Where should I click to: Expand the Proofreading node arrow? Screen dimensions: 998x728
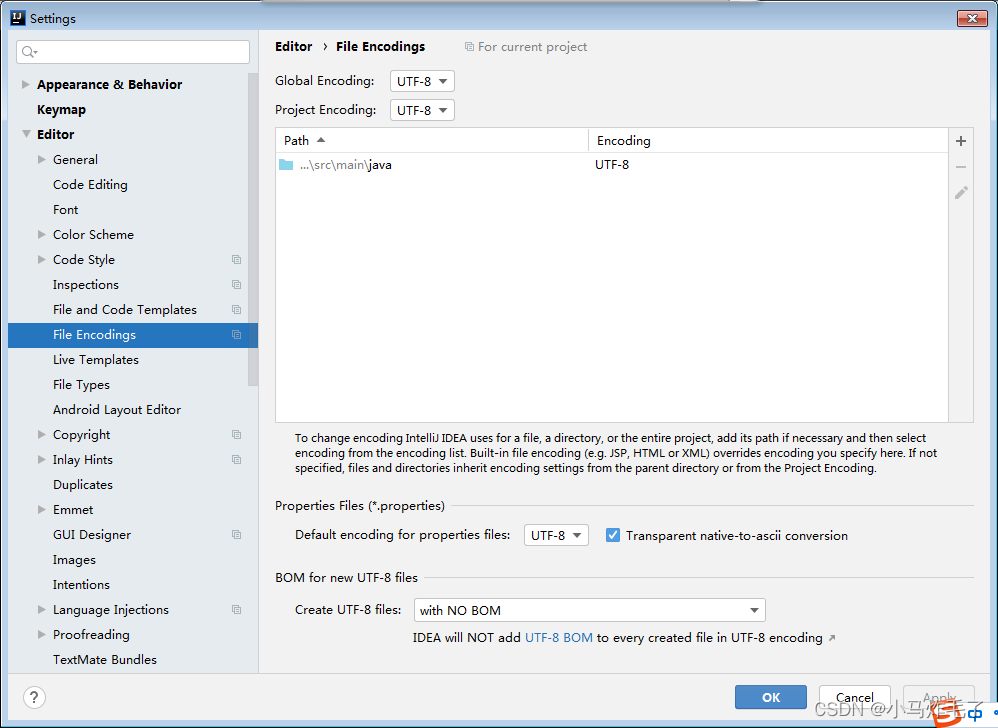pos(41,634)
